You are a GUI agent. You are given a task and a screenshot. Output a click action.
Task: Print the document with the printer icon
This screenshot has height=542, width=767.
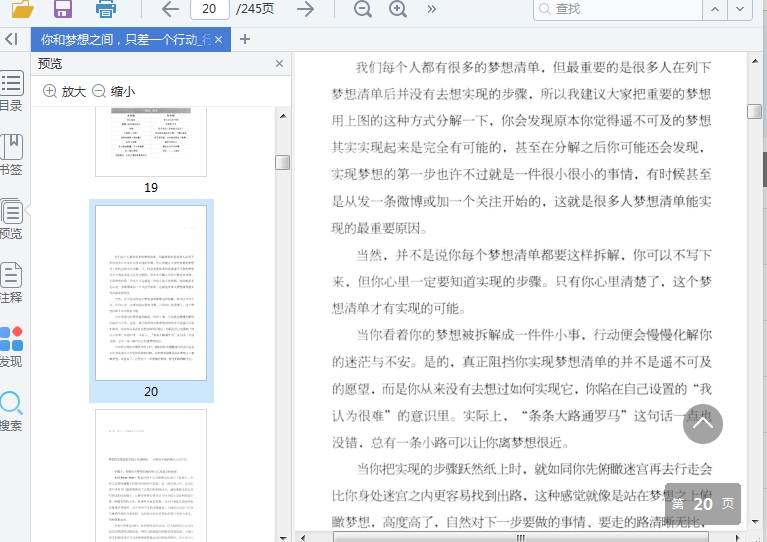(x=105, y=8)
